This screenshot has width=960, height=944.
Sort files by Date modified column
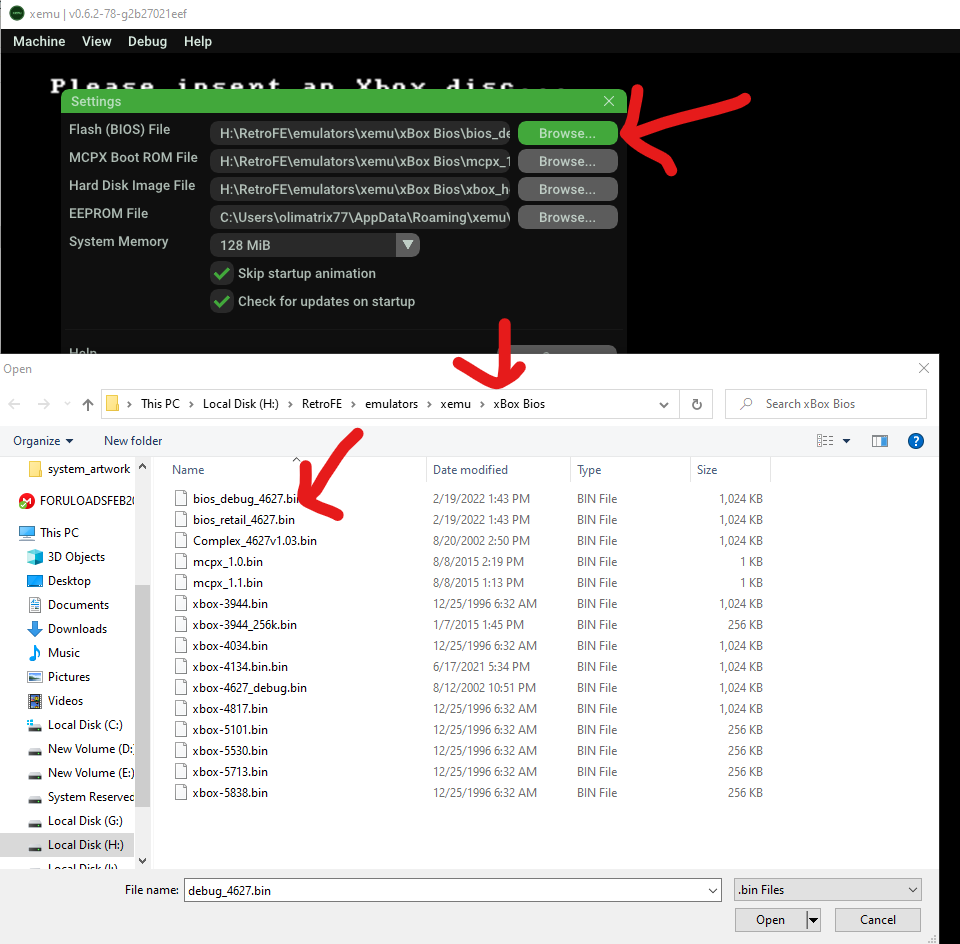470,470
